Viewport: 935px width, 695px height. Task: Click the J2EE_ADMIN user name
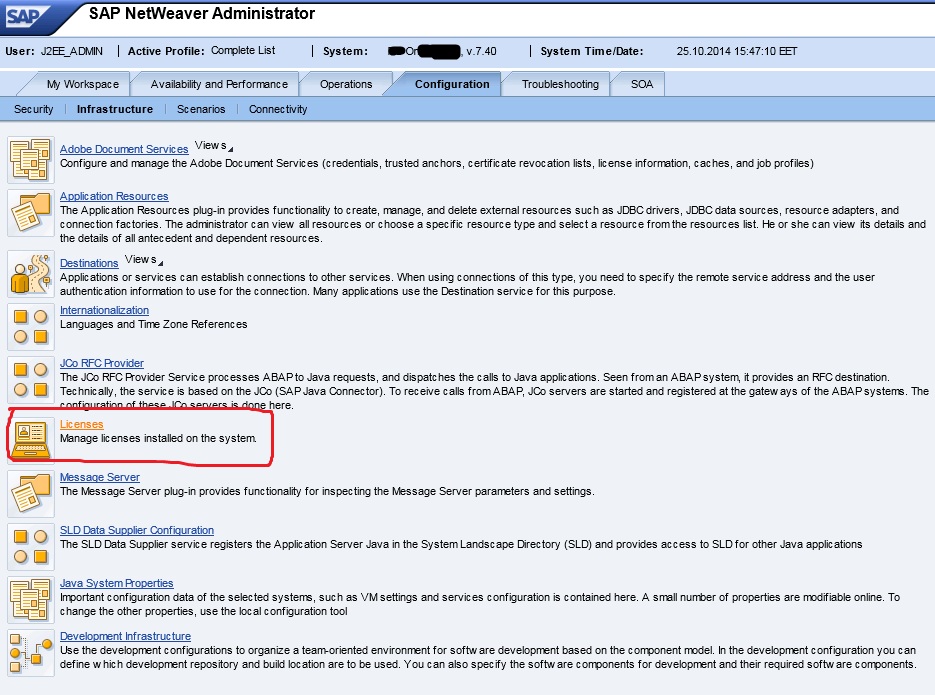click(x=72, y=51)
